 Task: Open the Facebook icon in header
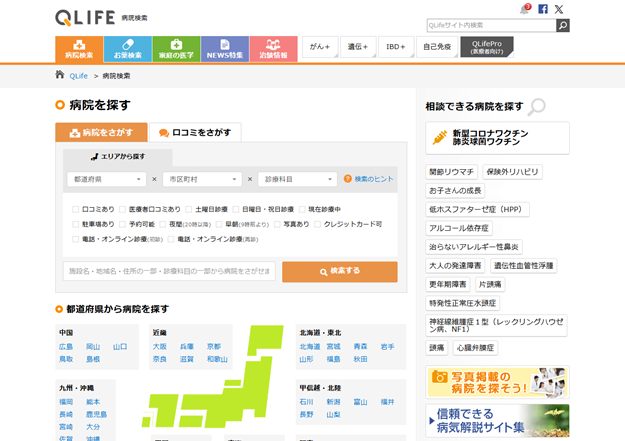click(543, 9)
